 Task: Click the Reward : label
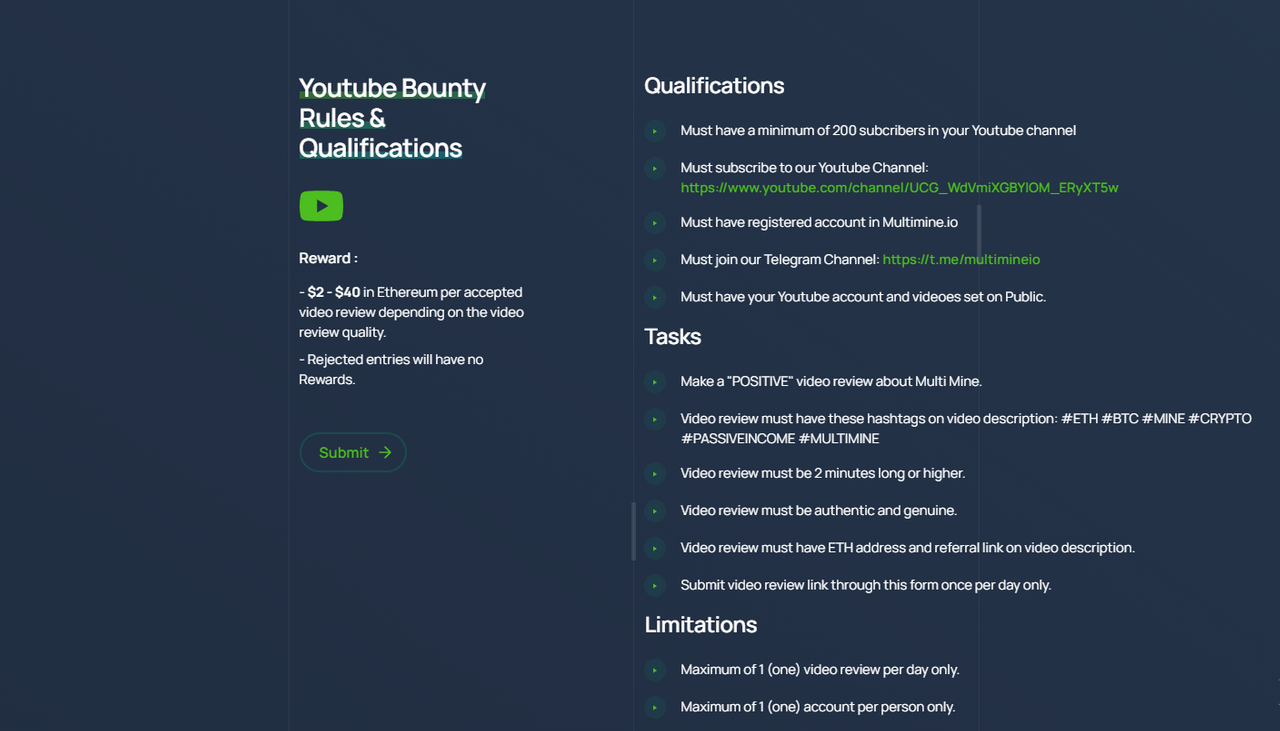tap(328, 258)
